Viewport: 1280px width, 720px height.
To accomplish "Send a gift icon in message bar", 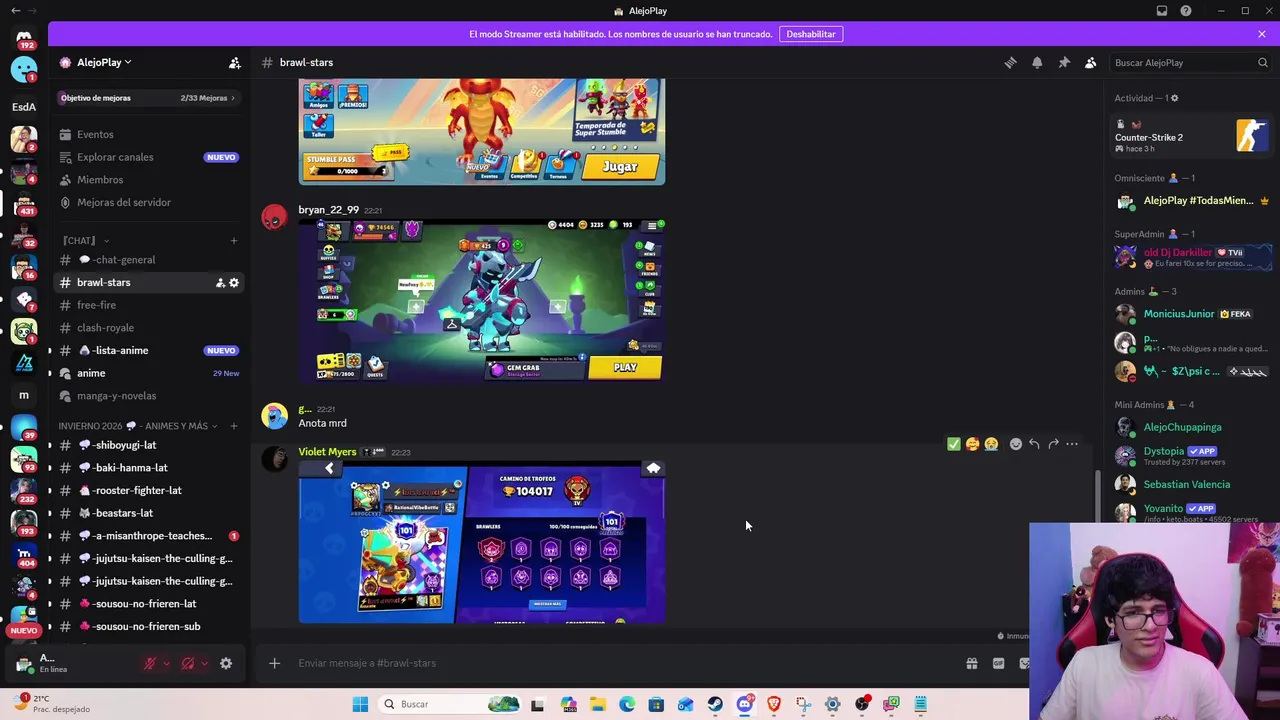I will click(x=971, y=663).
